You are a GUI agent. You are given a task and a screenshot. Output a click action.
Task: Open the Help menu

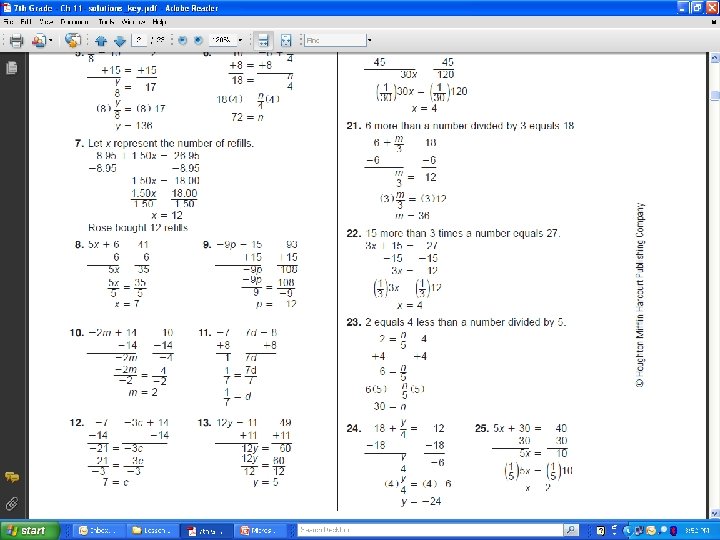[x=159, y=22]
